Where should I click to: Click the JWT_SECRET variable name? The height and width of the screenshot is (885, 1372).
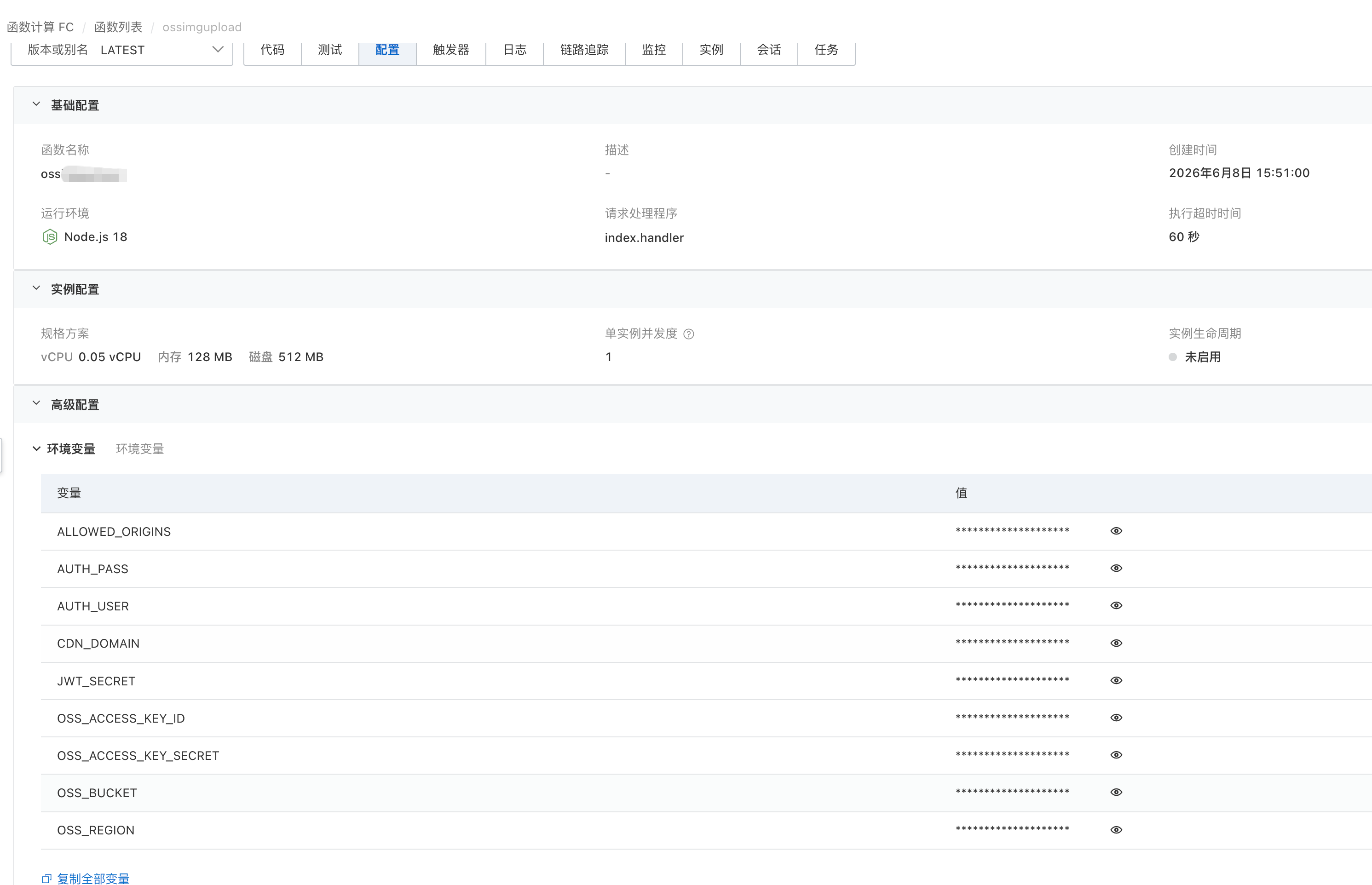[97, 681]
